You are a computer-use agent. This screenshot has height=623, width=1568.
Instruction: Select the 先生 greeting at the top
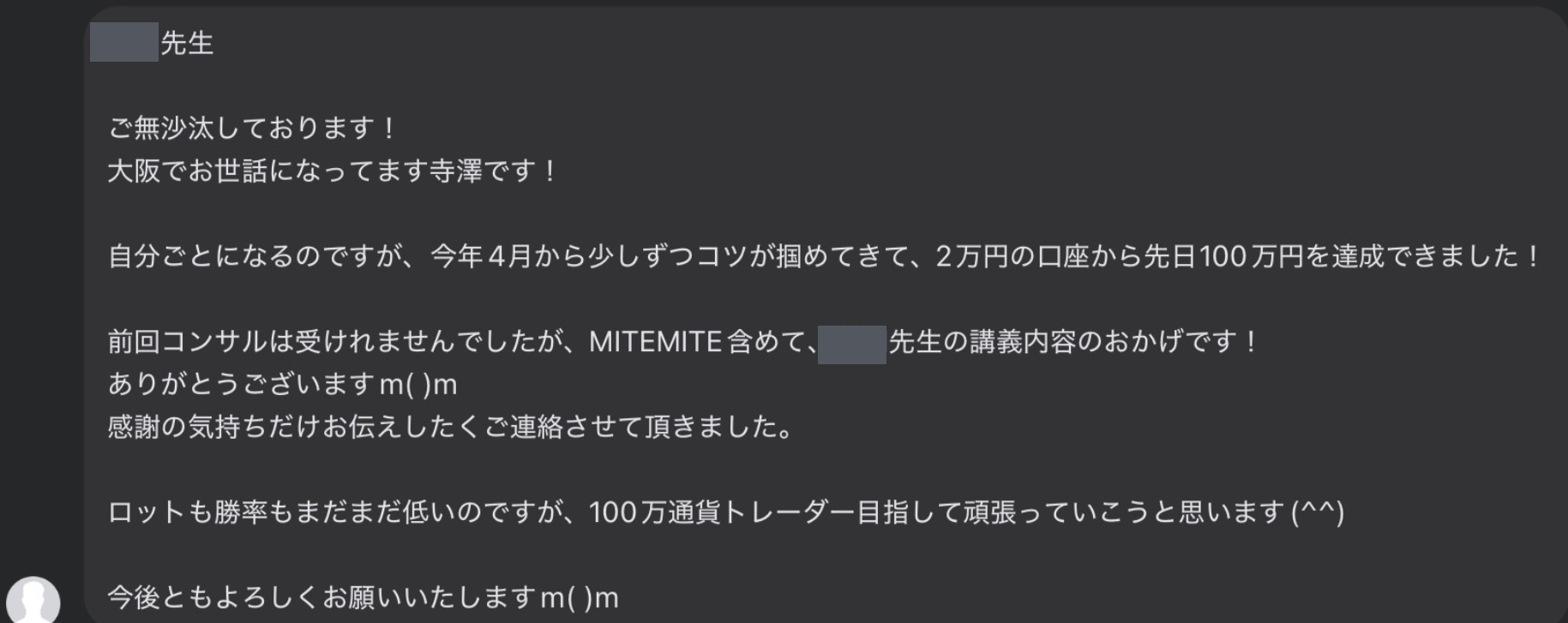tap(187, 43)
